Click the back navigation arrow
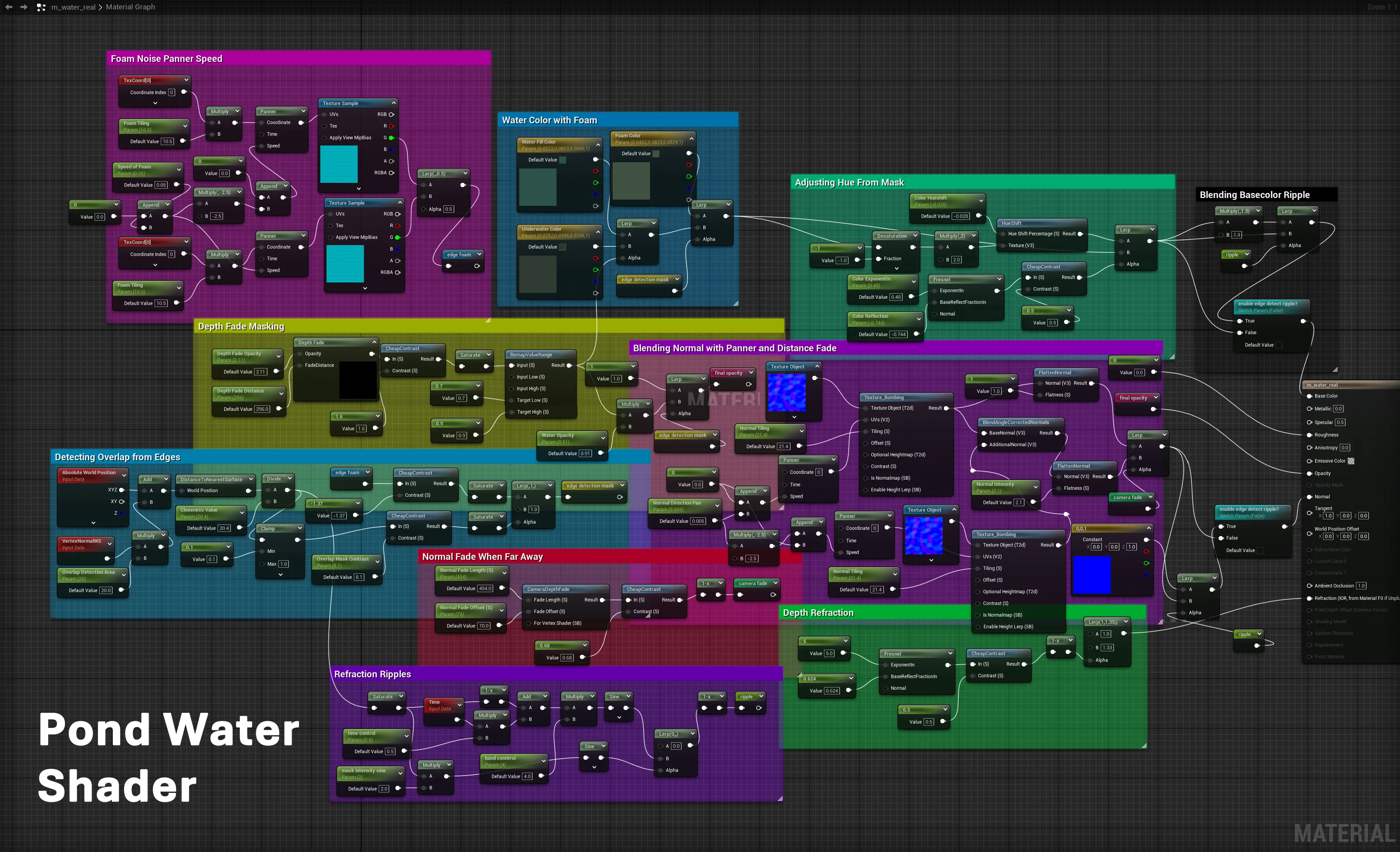The width and height of the screenshot is (1400, 852). tap(9, 7)
